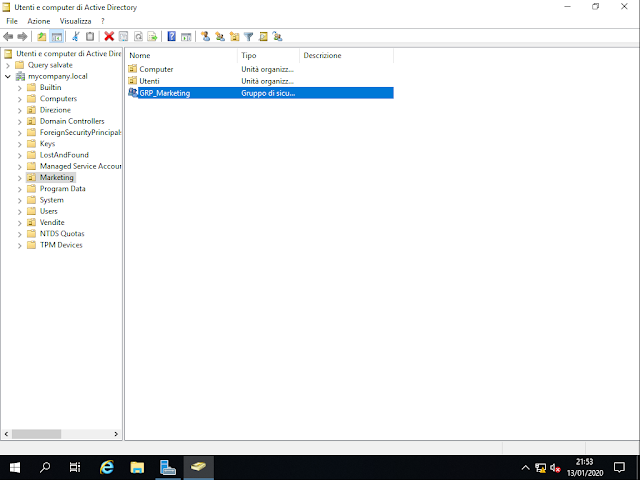This screenshot has width=640, height=480.
Task: Select NTDS Quotas in tree
Action: click(62, 234)
